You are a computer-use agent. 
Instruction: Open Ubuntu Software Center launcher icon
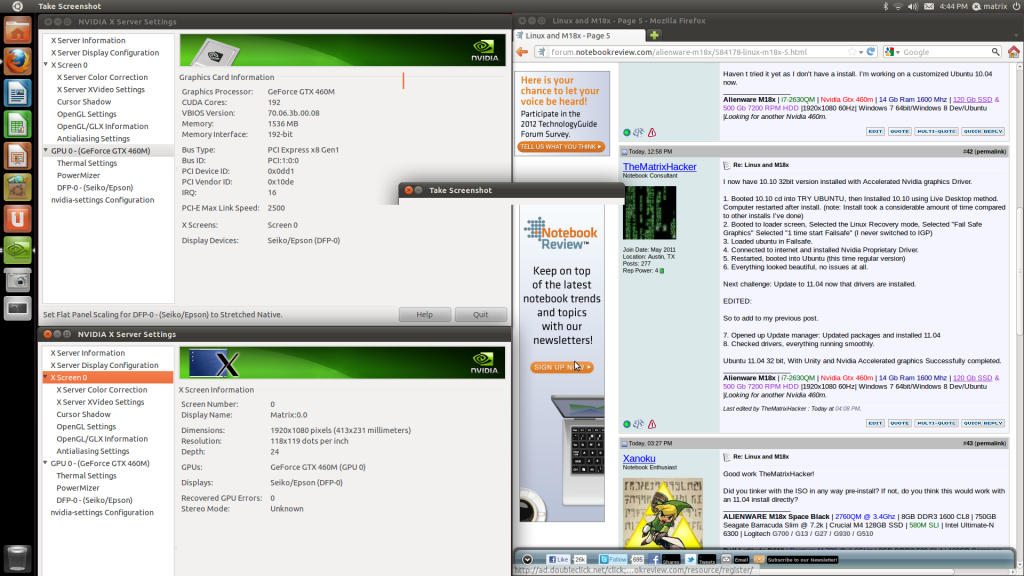point(18,187)
